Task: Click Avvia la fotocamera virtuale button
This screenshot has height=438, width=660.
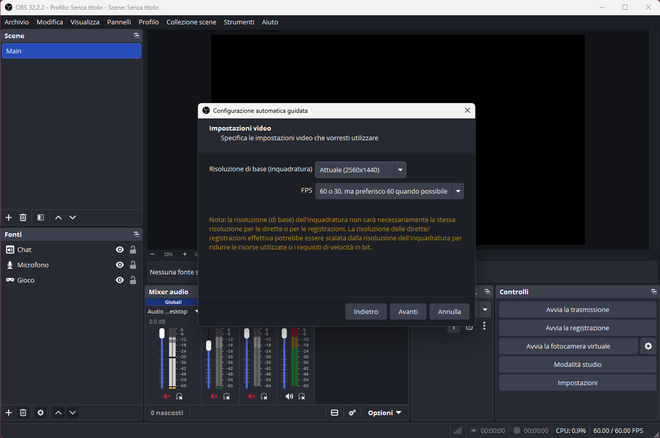Action: 568,346
